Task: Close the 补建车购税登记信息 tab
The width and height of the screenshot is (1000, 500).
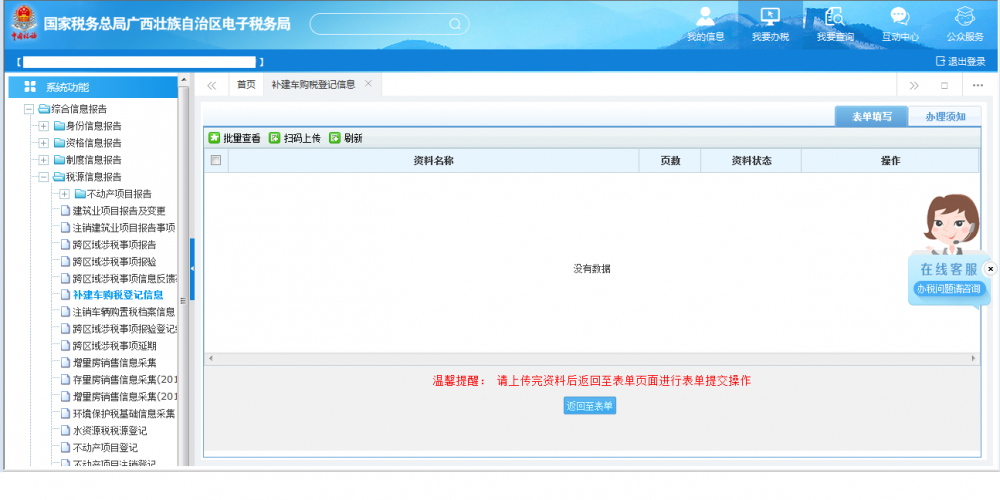Action: pos(368,84)
